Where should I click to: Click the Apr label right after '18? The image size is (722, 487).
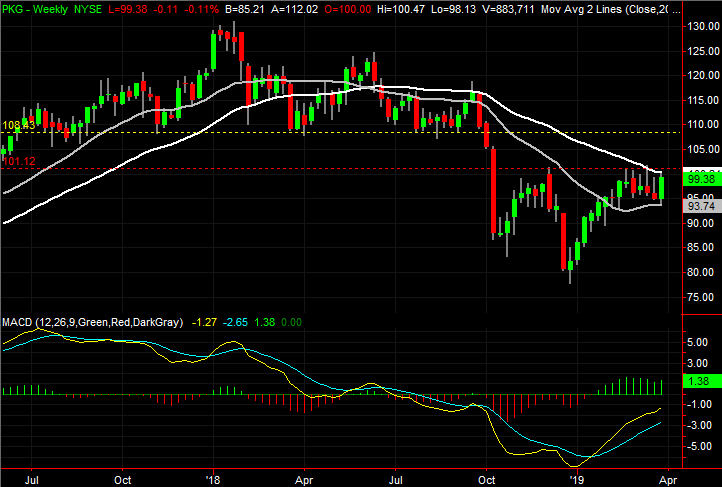point(304,480)
